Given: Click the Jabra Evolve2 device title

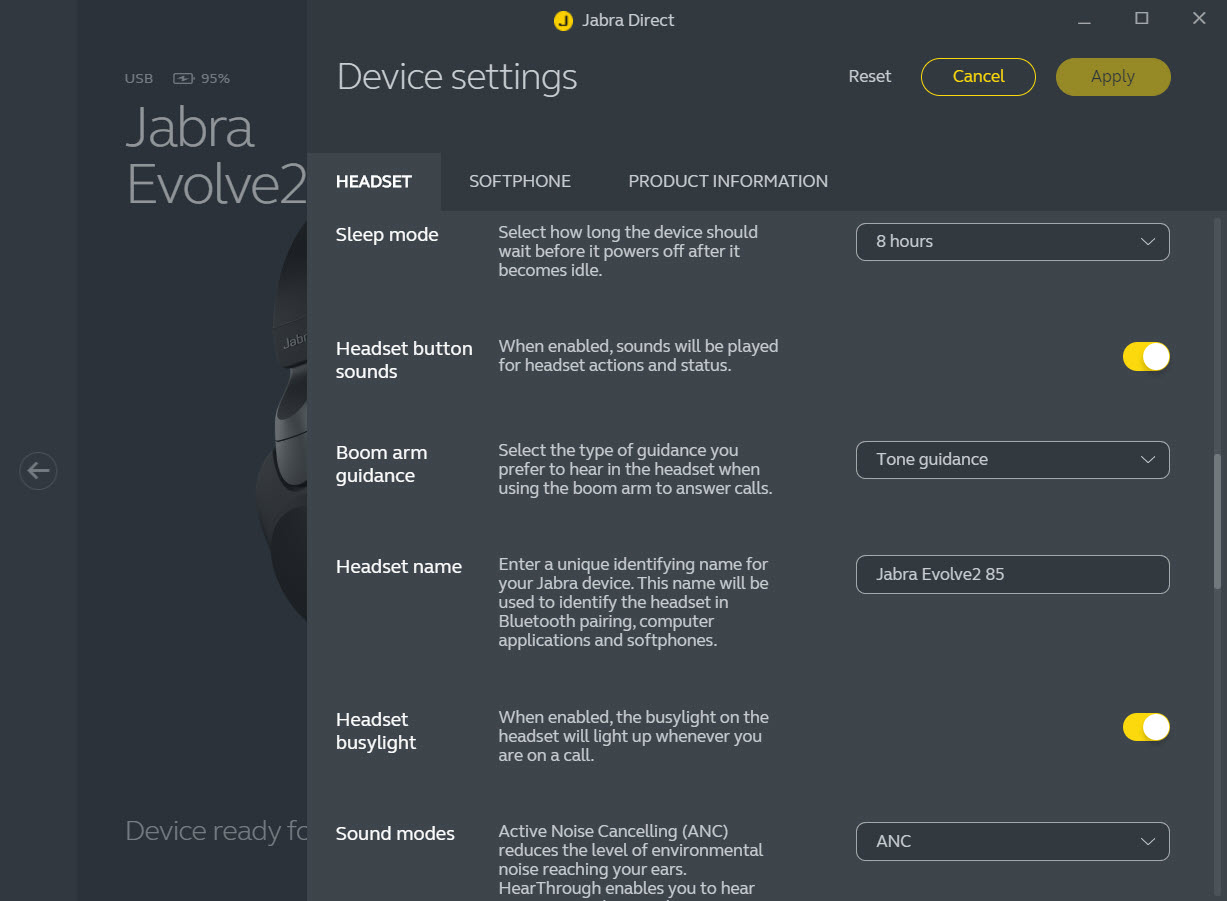Looking at the screenshot, I should coord(216,156).
